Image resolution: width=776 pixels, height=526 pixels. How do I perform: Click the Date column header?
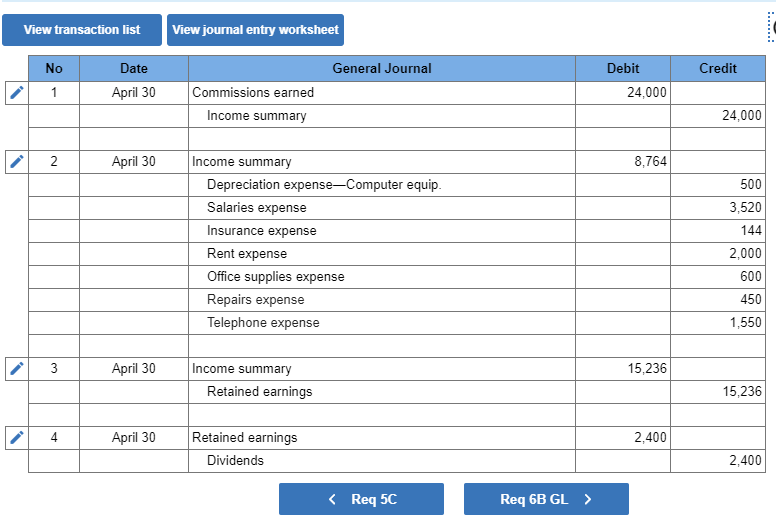134,68
